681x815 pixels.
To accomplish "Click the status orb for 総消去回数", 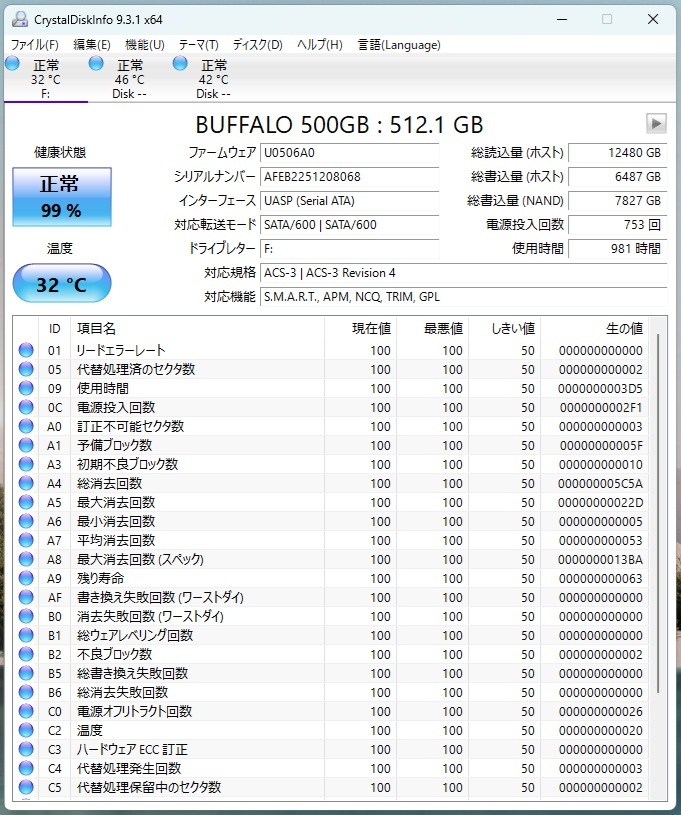I will 26,483.
